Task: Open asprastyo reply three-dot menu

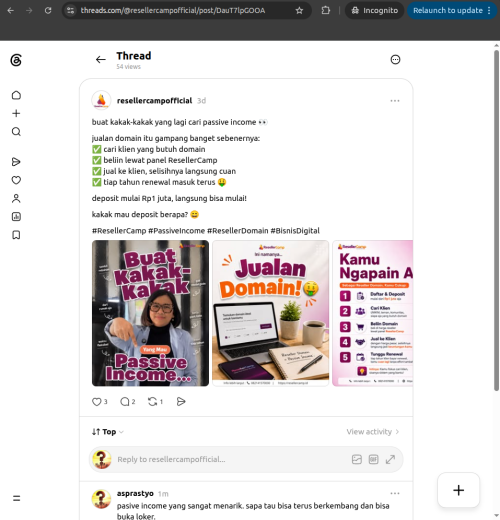Action: pos(395,493)
